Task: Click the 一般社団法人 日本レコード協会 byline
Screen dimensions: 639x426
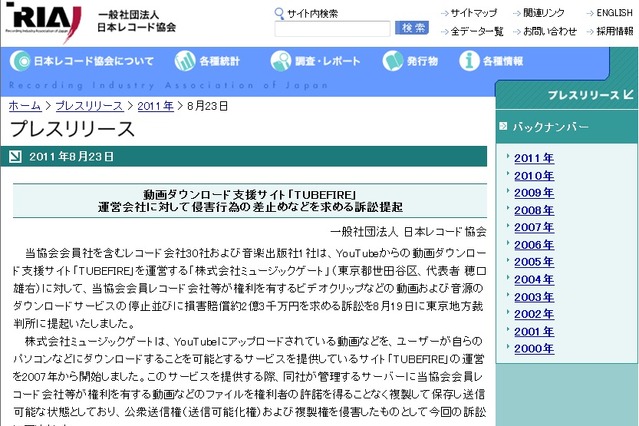Action: point(408,232)
